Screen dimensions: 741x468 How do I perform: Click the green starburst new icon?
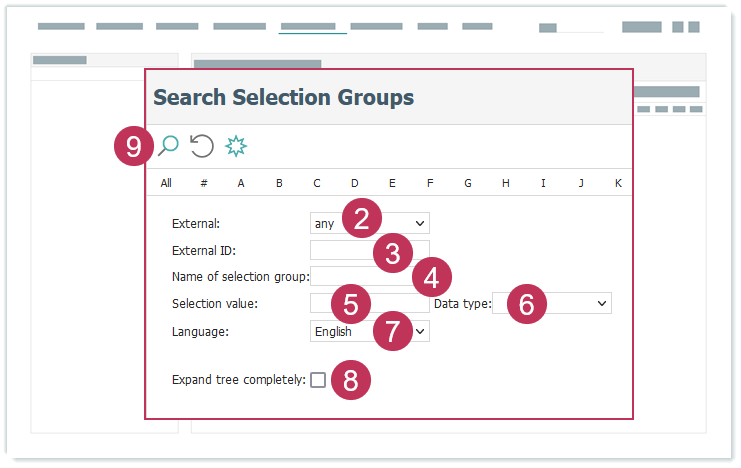(x=236, y=146)
